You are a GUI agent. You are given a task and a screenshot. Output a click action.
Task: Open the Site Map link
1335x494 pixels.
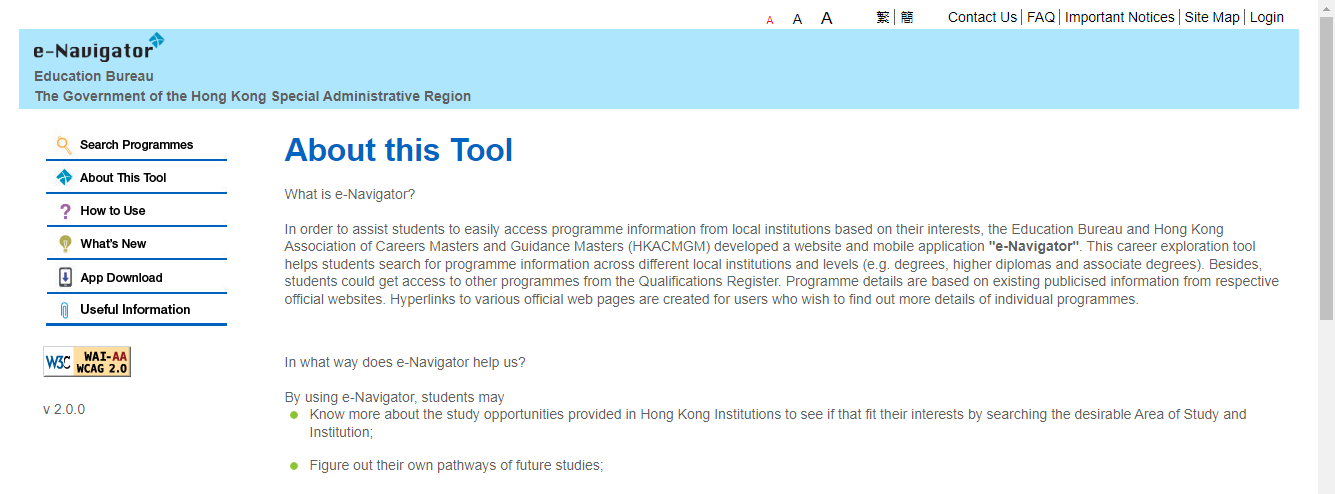[1212, 17]
